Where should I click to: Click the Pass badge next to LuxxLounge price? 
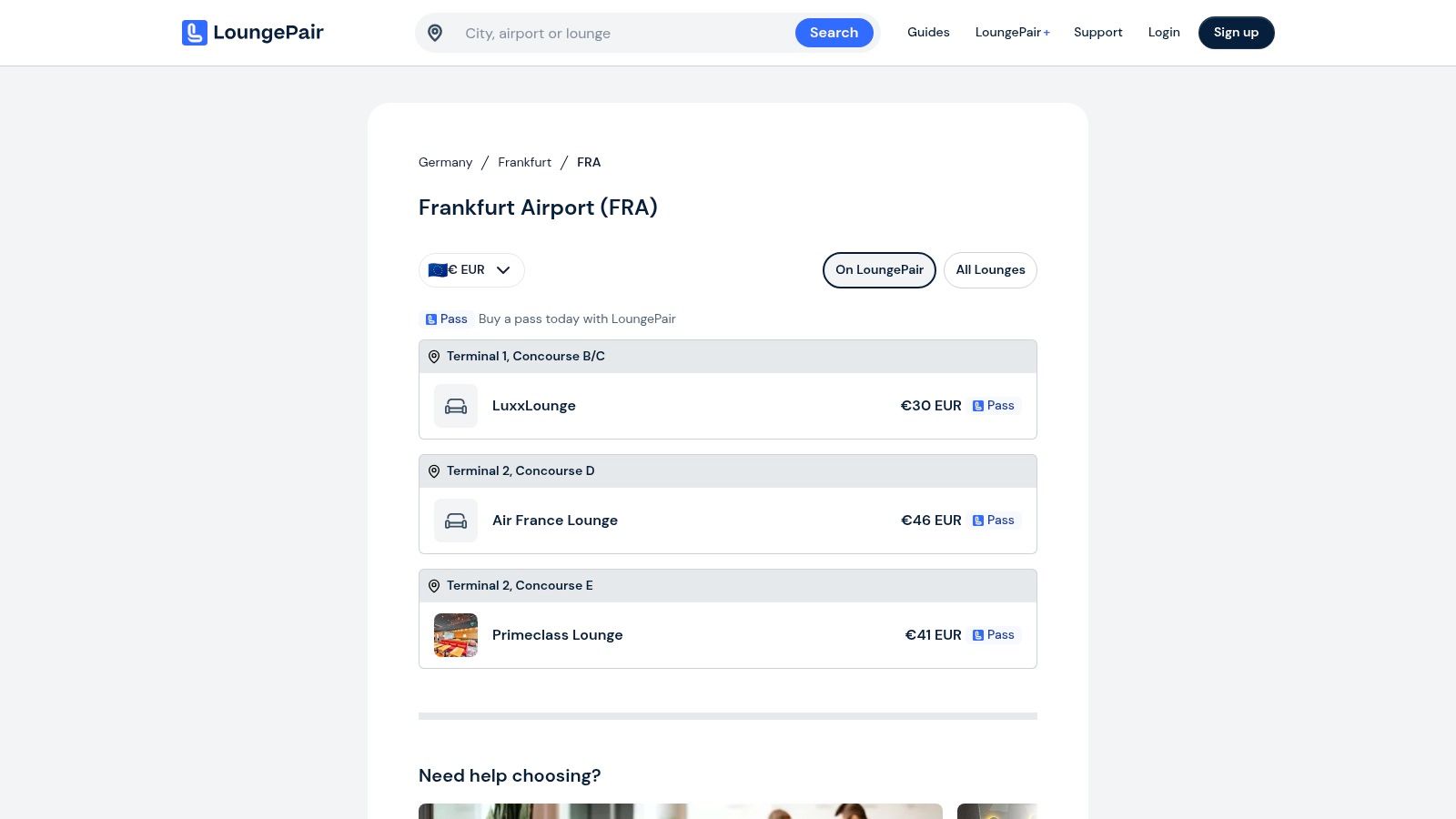coord(994,406)
